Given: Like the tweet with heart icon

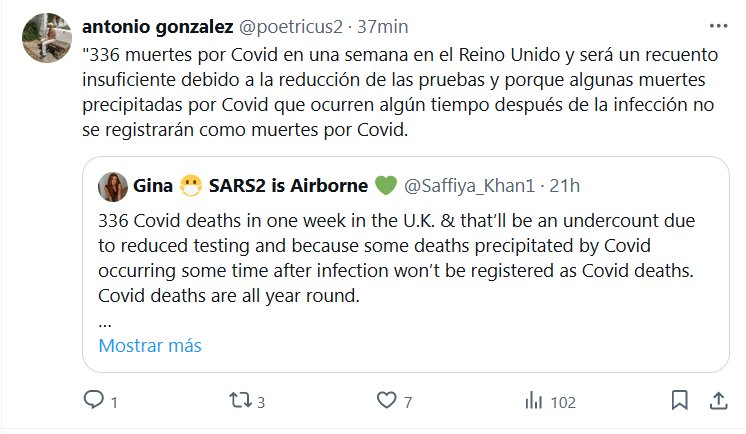Looking at the screenshot, I should point(387,401).
